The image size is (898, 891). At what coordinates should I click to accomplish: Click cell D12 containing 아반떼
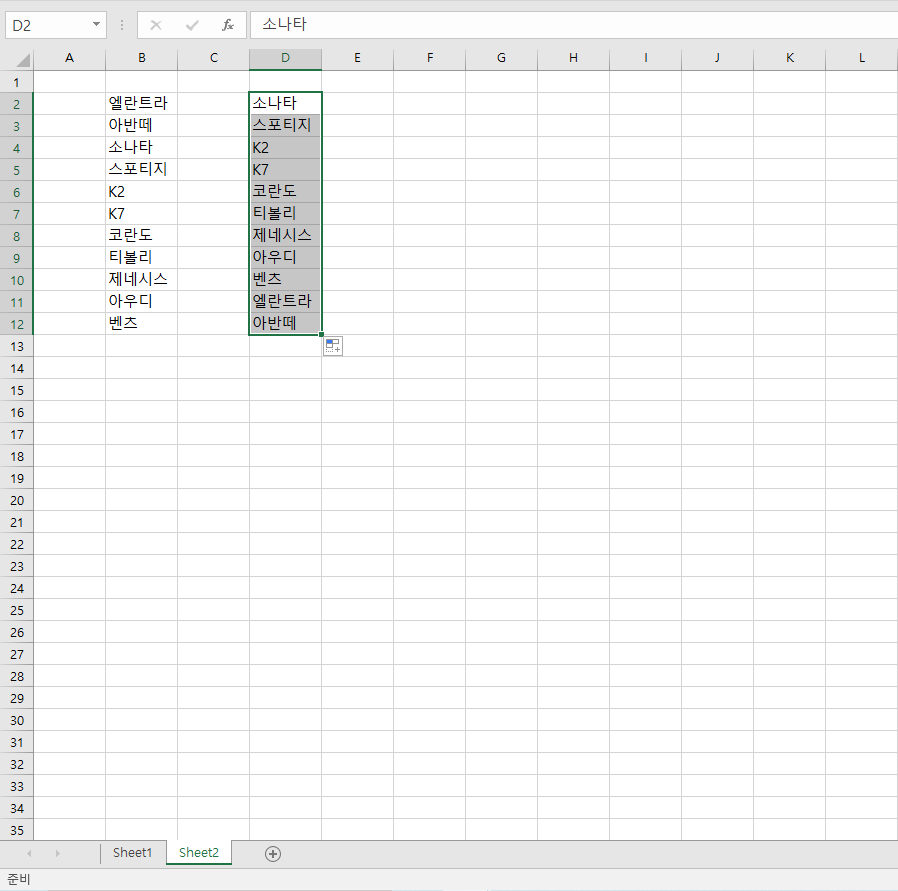point(285,324)
